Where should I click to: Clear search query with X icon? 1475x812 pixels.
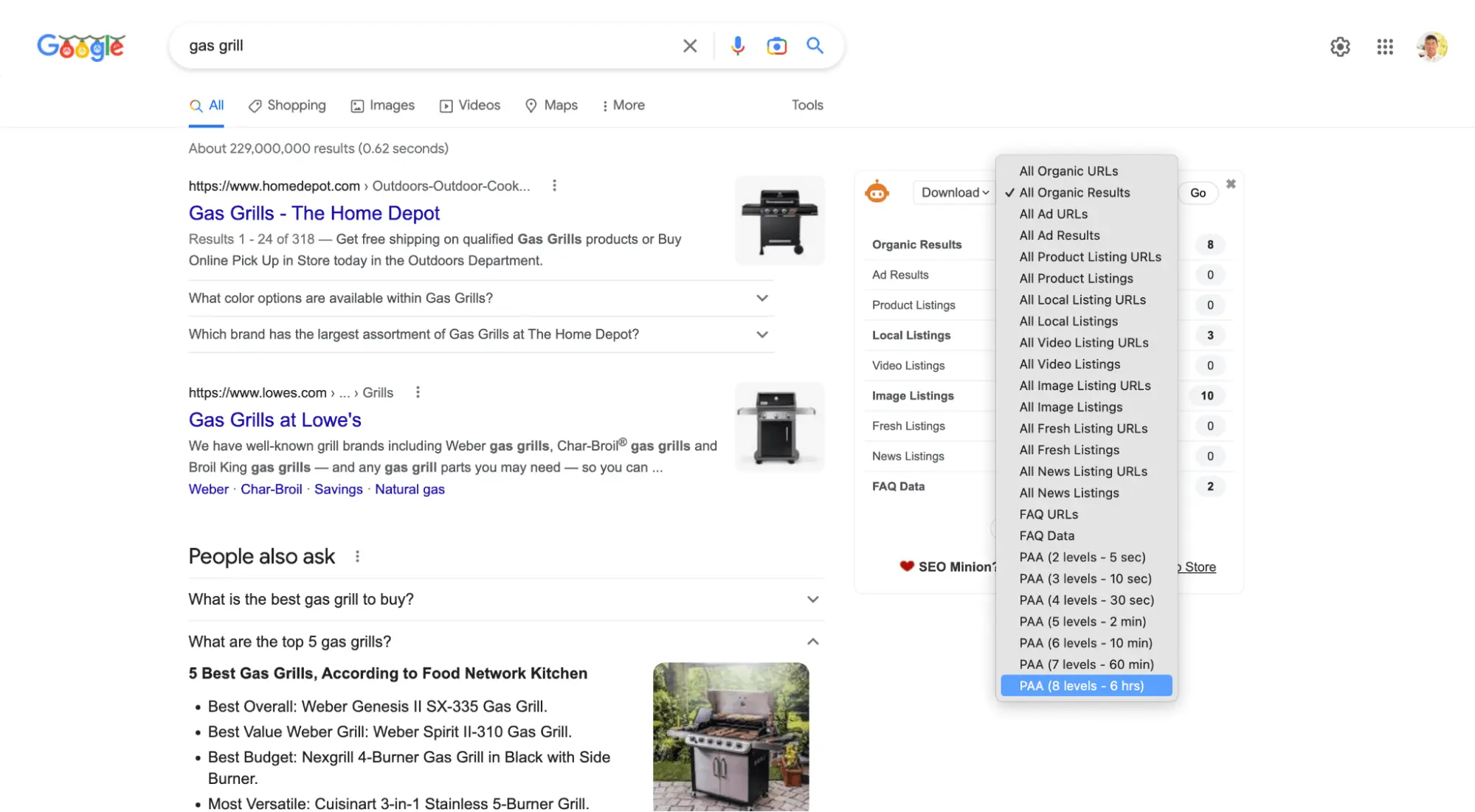click(690, 46)
